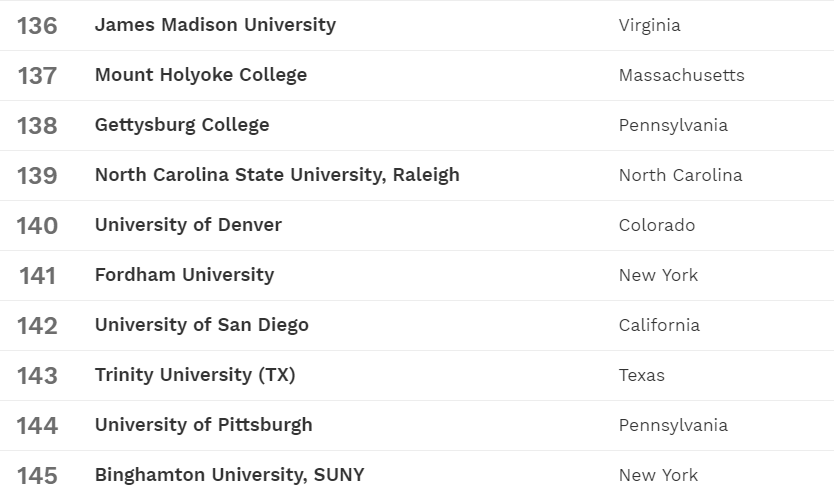Select the California state text
The image size is (834, 499).
[x=659, y=326]
